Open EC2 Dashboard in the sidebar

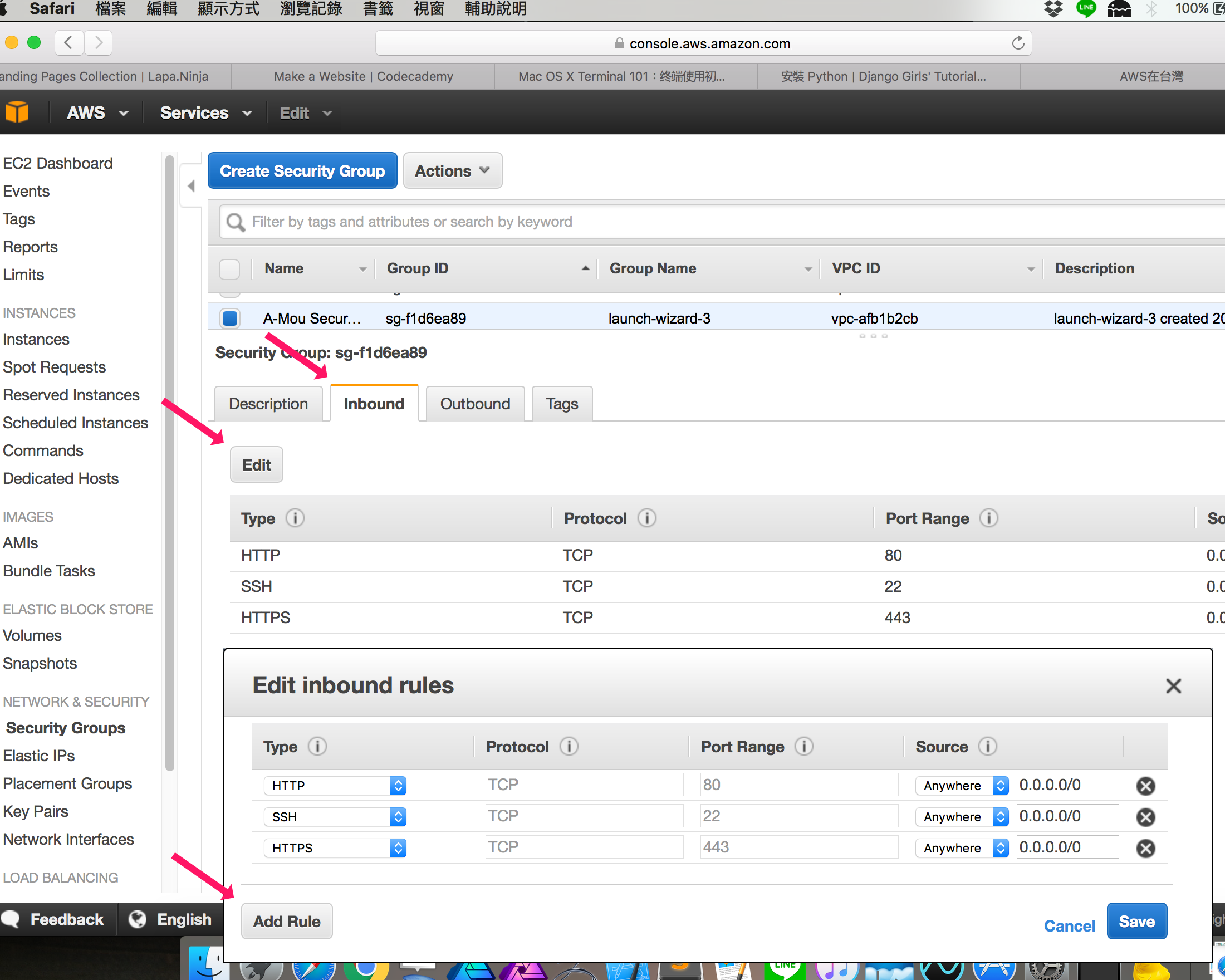pyautogui.click(x=57, y=163)
